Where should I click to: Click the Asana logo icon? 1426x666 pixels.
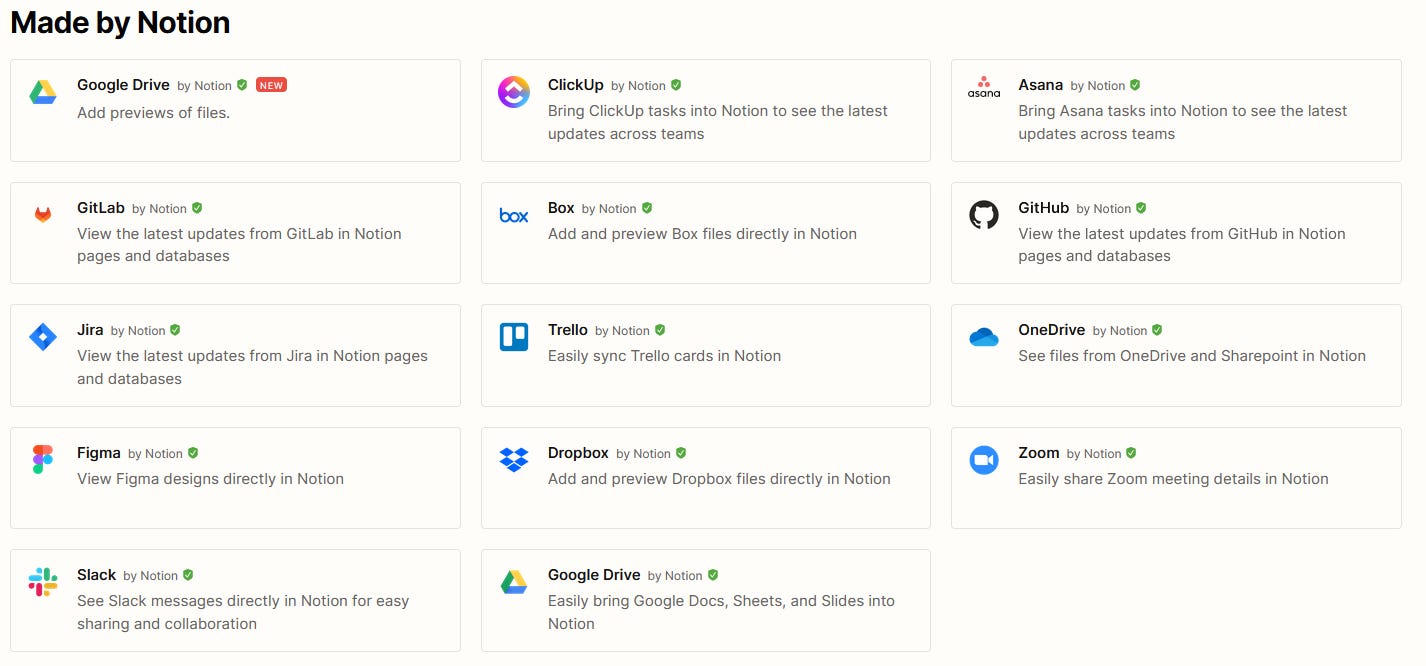(984, 88)
